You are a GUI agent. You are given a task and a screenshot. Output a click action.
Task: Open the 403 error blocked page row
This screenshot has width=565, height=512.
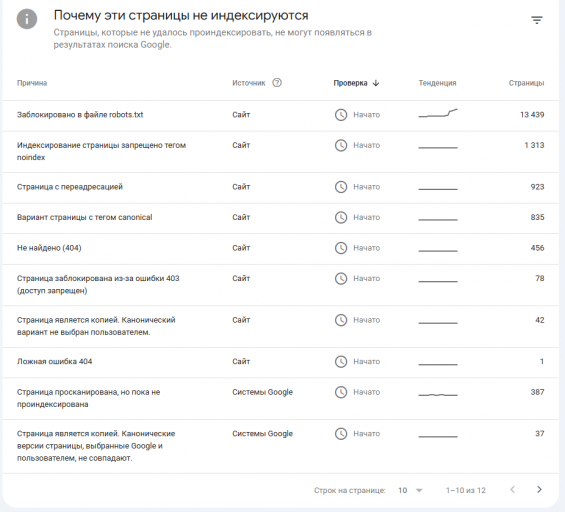pyautogui.click(x=280, y=285)
